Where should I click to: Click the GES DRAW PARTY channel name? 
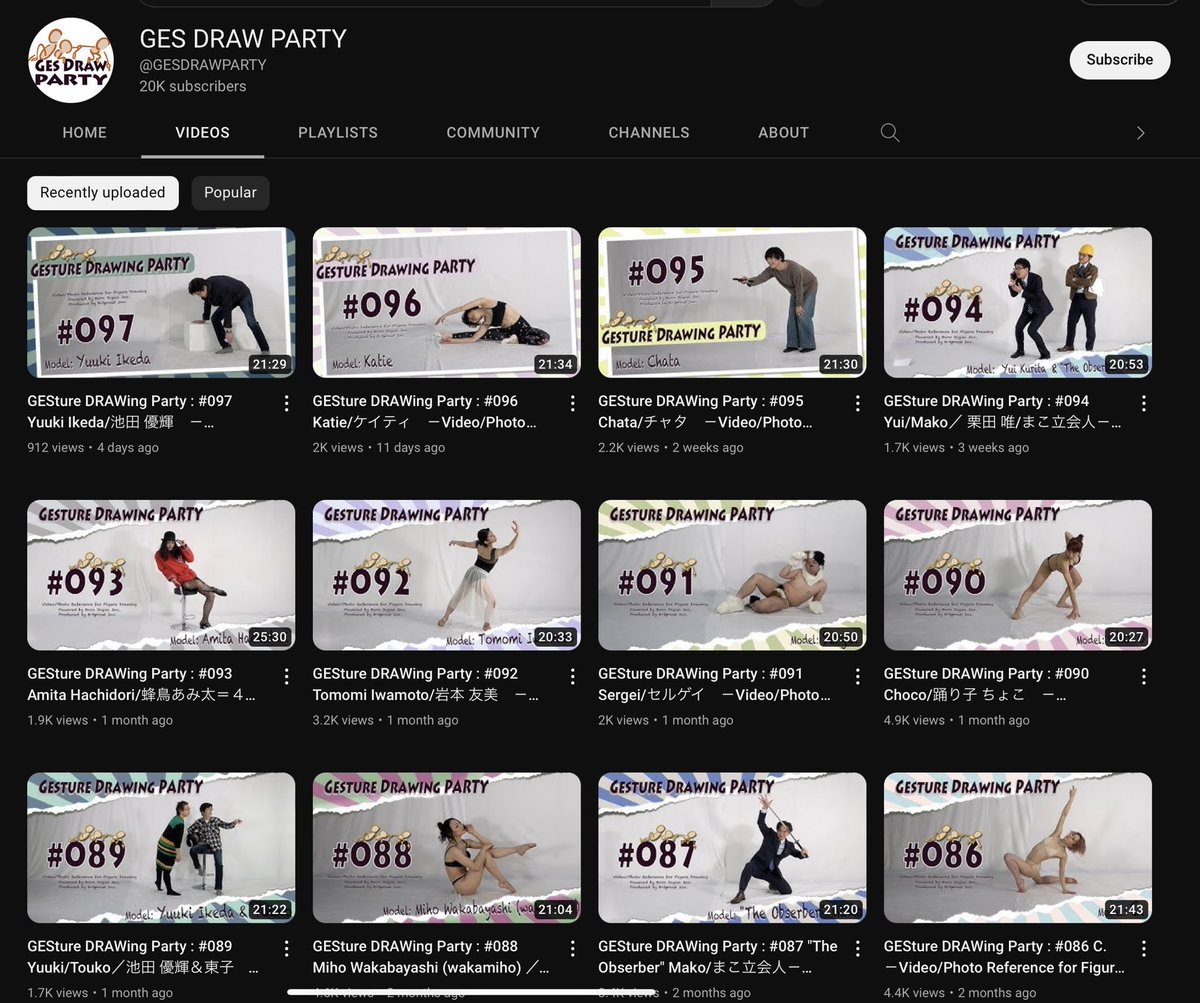(x=243, y=39)
